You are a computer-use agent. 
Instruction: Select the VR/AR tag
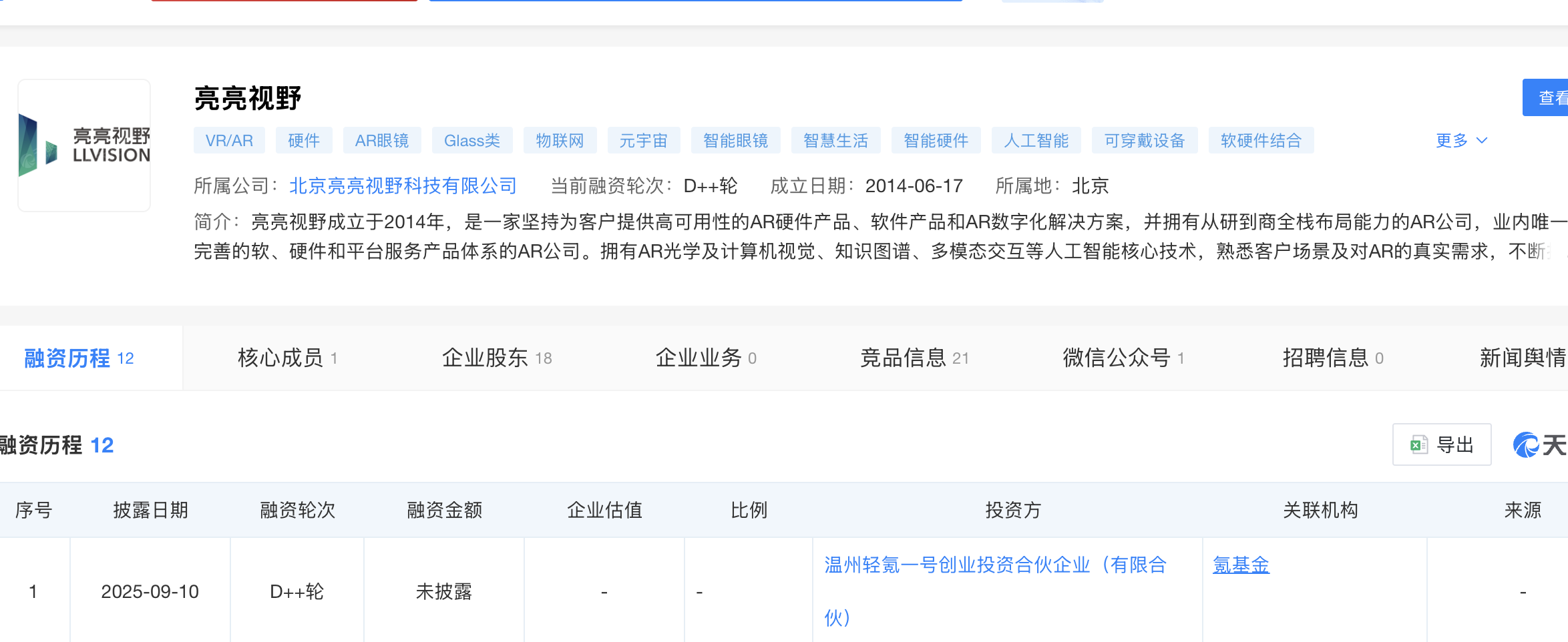[x=229, y=141]
